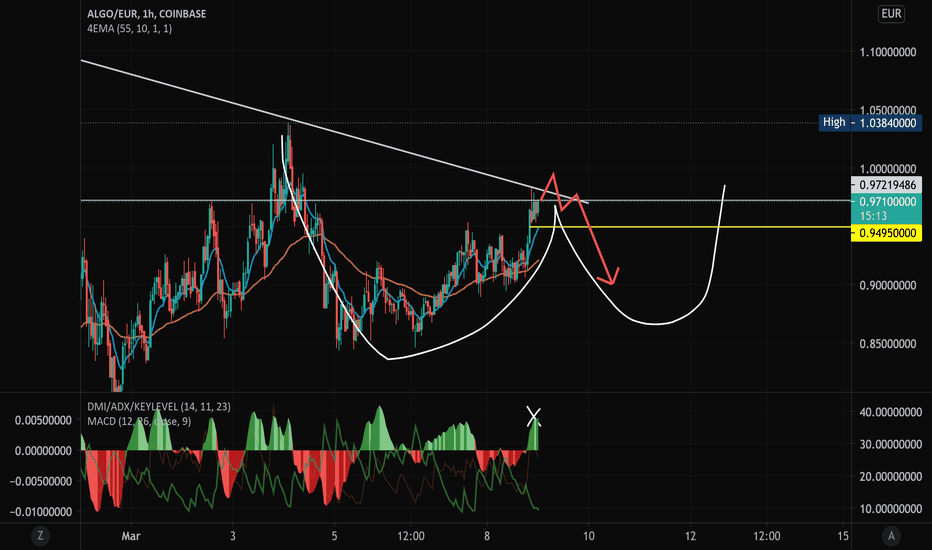Click the 15 date on time axis
Viewport: 932px width, 550px height.
click(x=843, y=536)
